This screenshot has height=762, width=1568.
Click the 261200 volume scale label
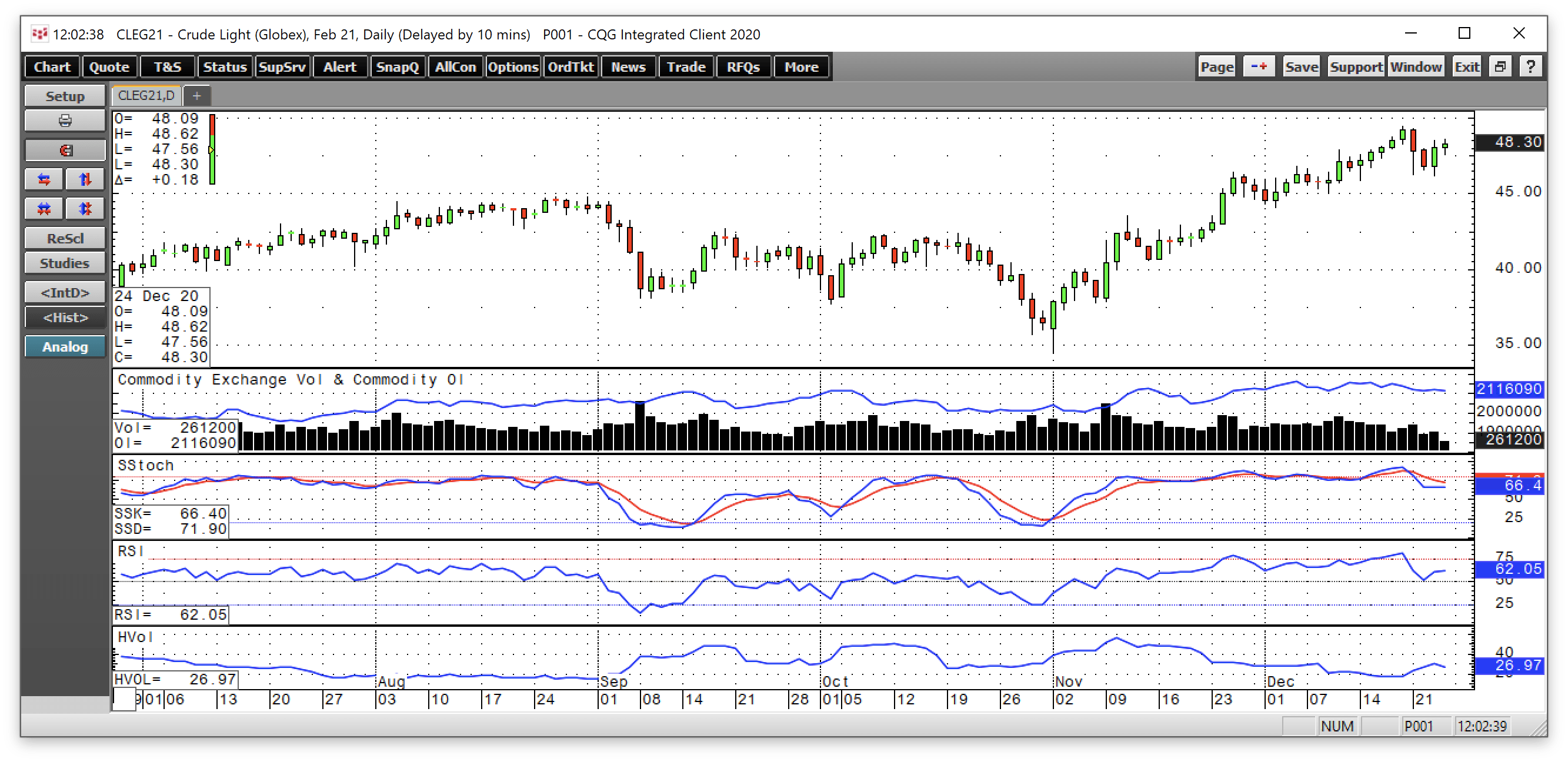[x=1510, y=439]
